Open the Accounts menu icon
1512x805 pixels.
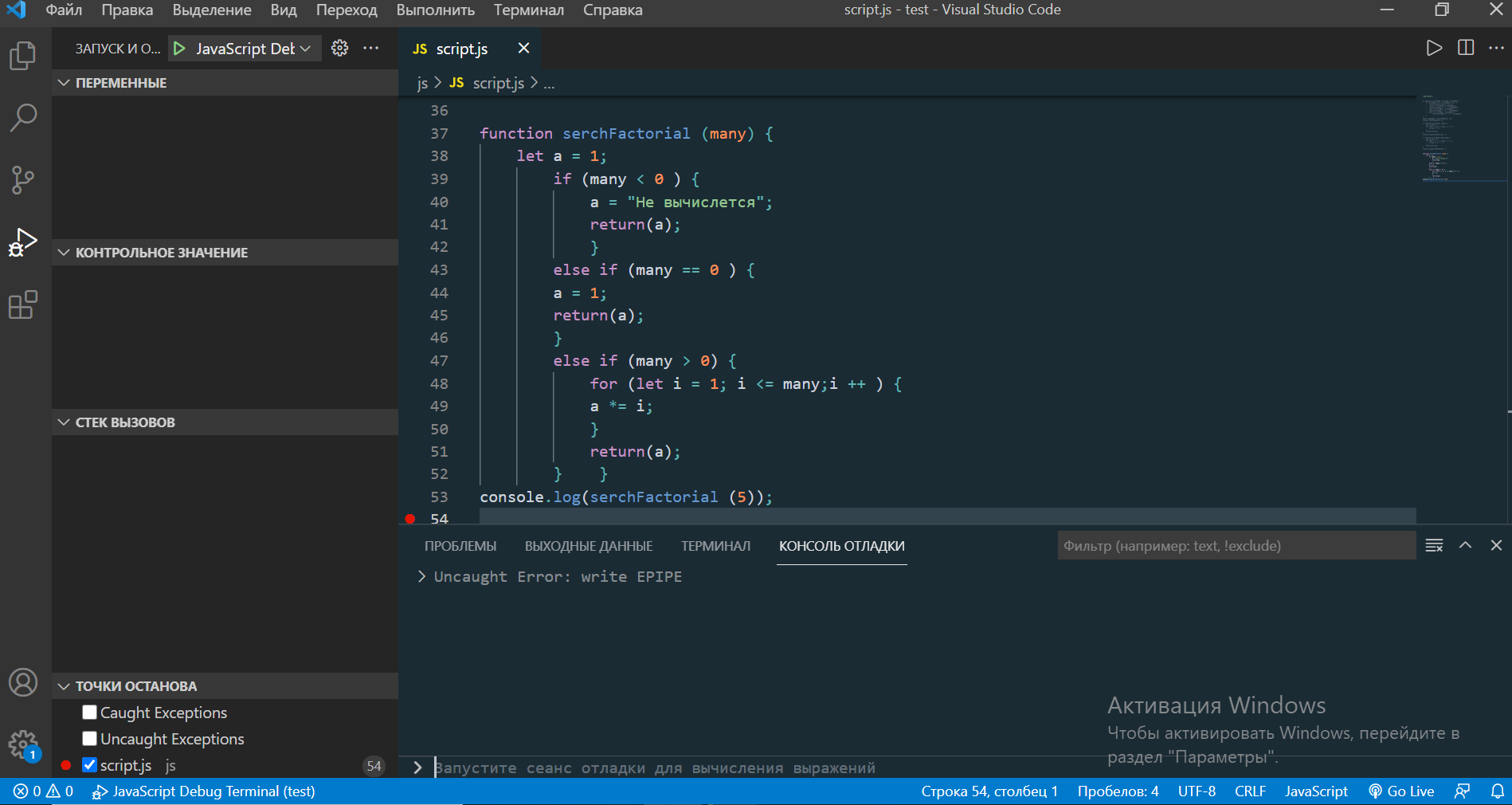pos(23,683)
